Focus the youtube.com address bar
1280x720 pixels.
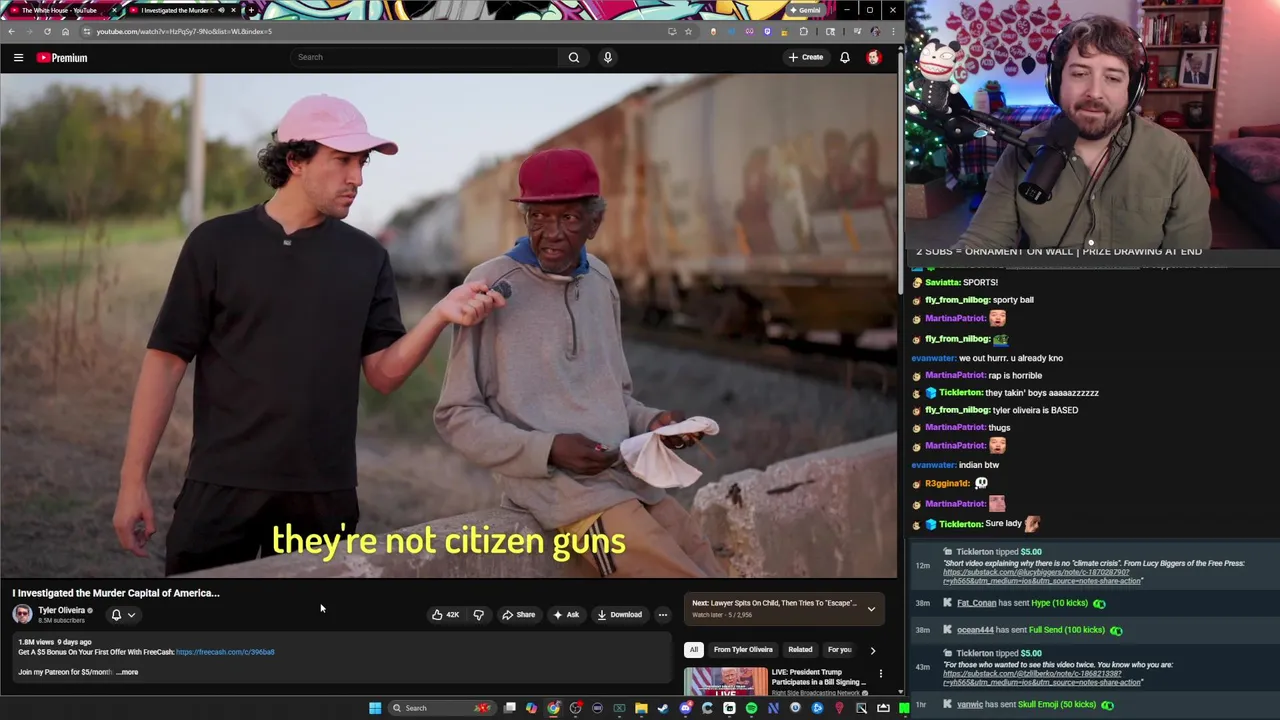(380, 31)
